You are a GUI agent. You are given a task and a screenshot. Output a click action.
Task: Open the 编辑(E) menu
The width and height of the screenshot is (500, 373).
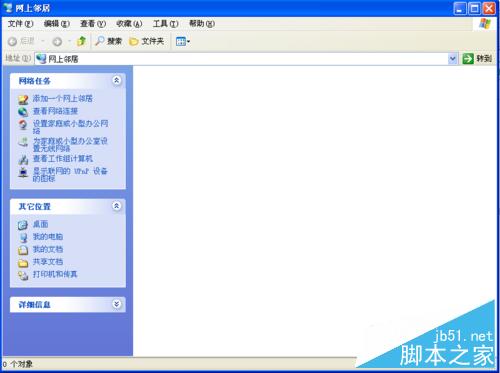(57, 24)
